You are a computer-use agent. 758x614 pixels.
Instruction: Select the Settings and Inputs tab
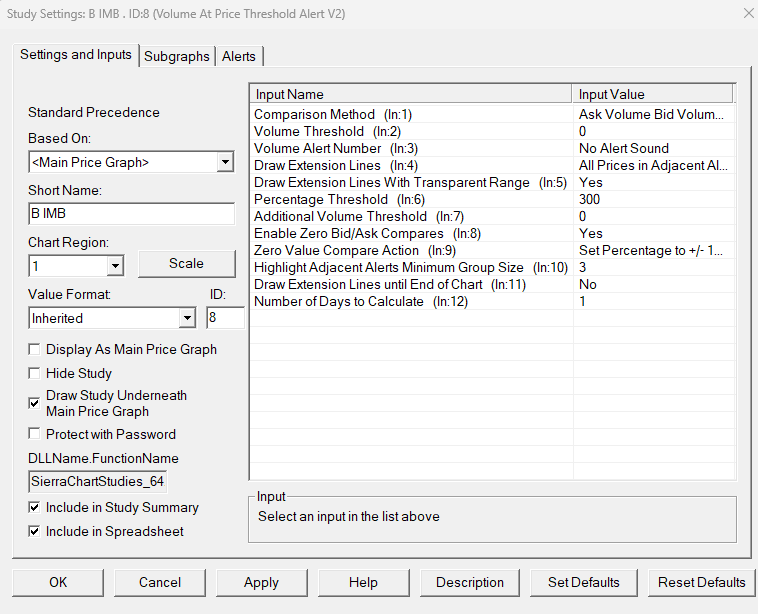(76, 55)
